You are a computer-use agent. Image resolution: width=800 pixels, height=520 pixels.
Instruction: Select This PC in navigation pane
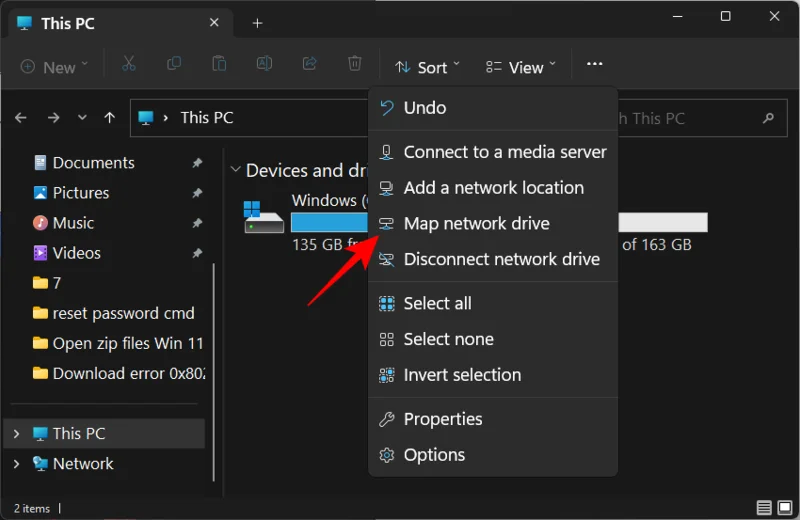105,434
